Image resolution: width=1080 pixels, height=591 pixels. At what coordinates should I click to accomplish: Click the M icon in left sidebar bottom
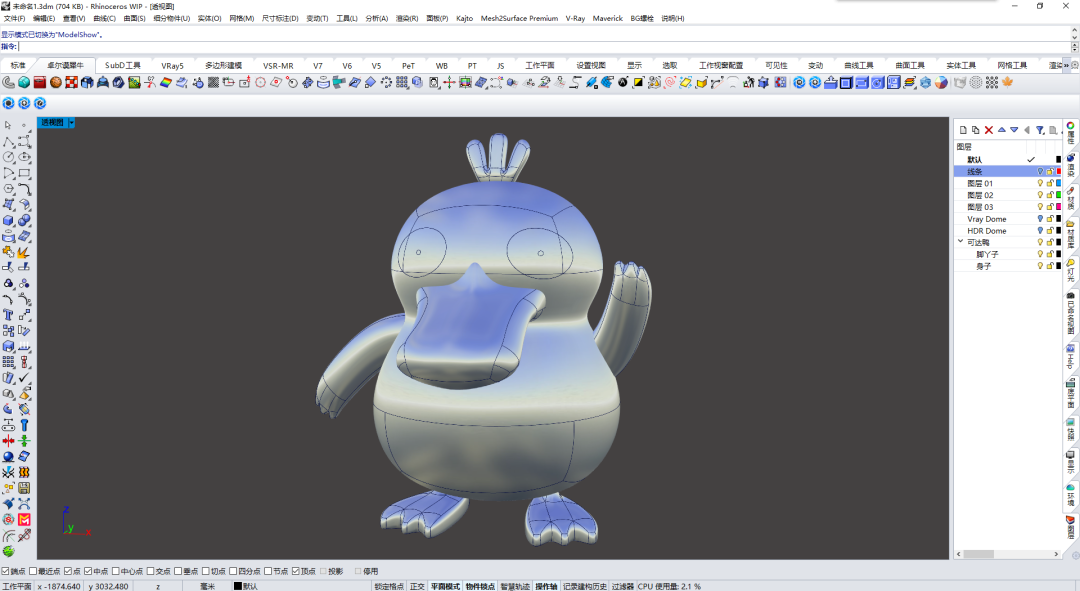pyautogui.click(x=24, y=519)
